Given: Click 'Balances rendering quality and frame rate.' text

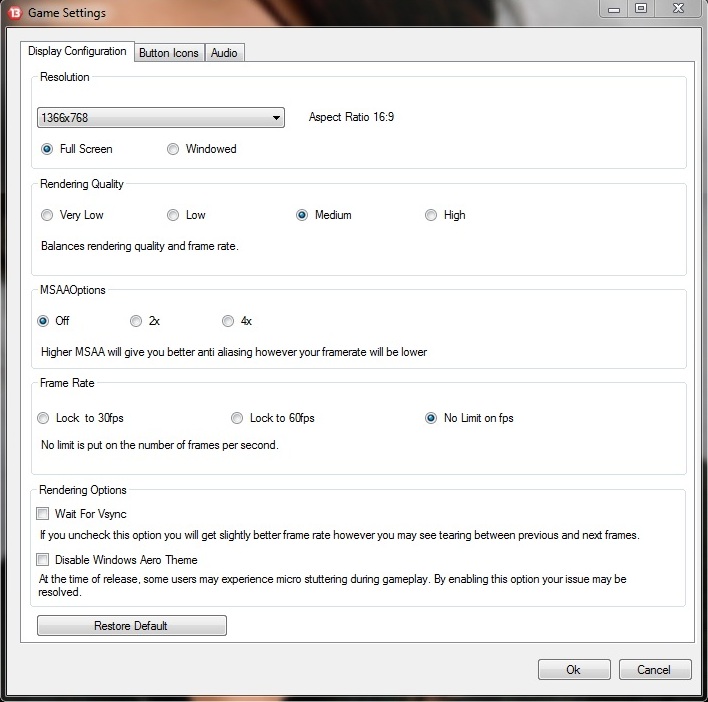Looking at the screenshot, I should click(140, 246).
